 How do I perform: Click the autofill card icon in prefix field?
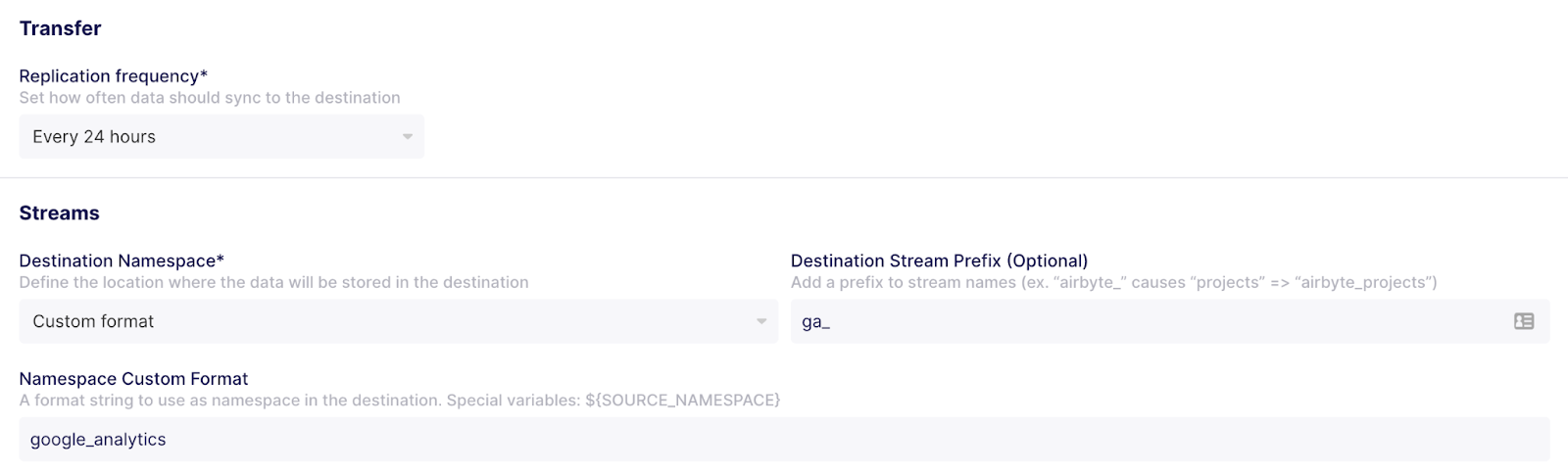coord(1523,321)
